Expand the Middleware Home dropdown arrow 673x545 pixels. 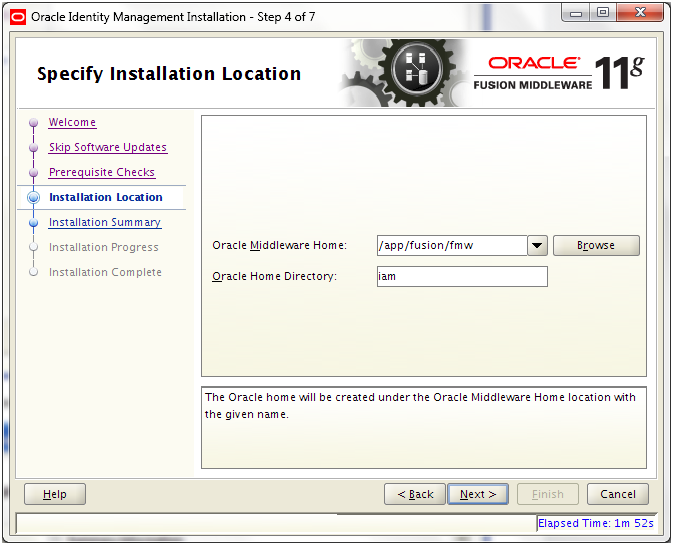(x=537, y=245)
